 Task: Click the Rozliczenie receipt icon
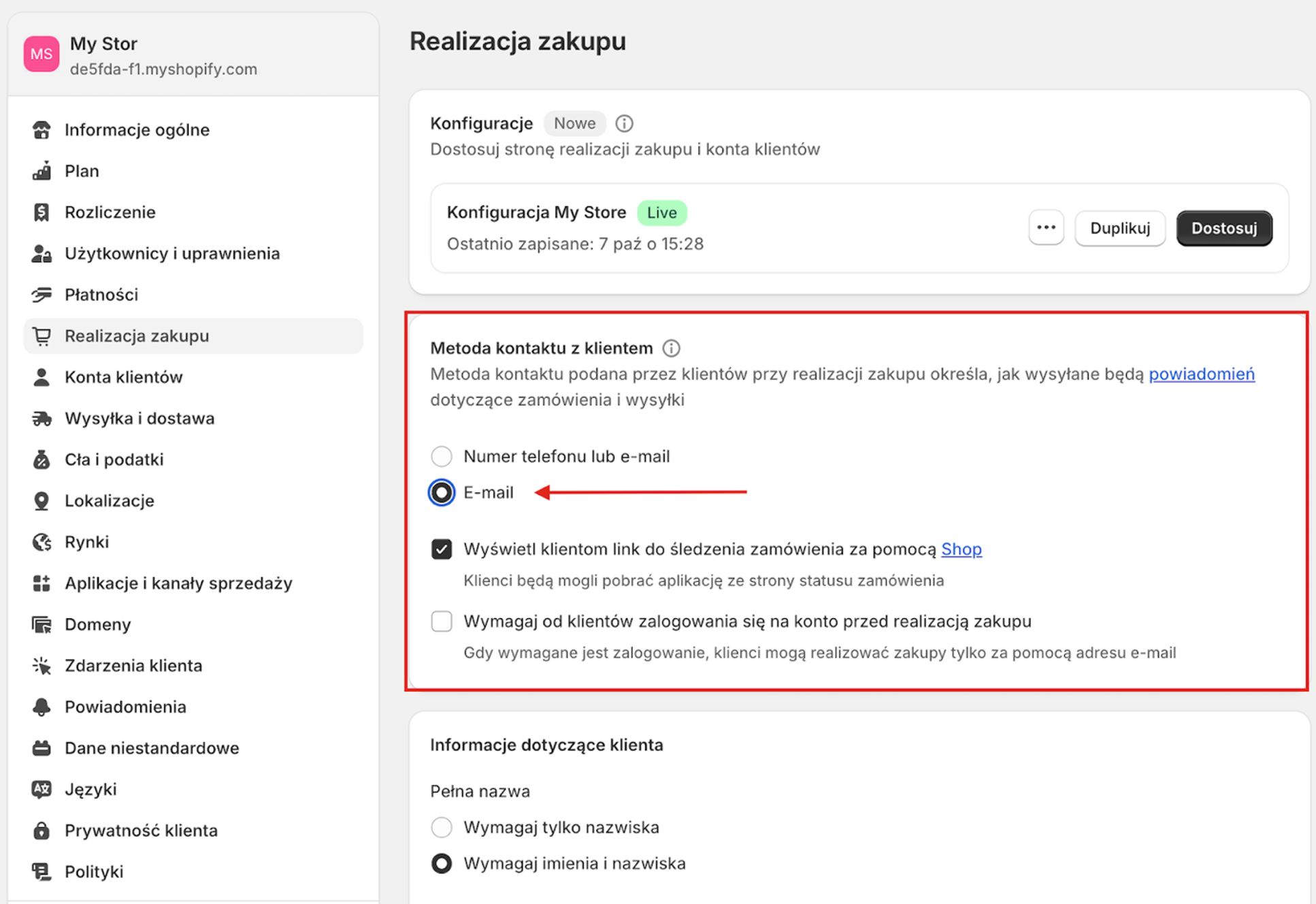pos(42,212)
